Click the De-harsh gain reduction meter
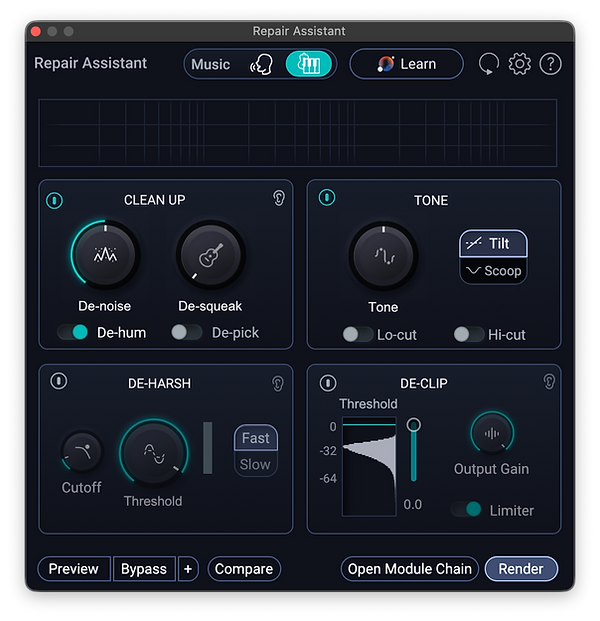This screenshot has width=600, height=621. click(x=208, y=448)
